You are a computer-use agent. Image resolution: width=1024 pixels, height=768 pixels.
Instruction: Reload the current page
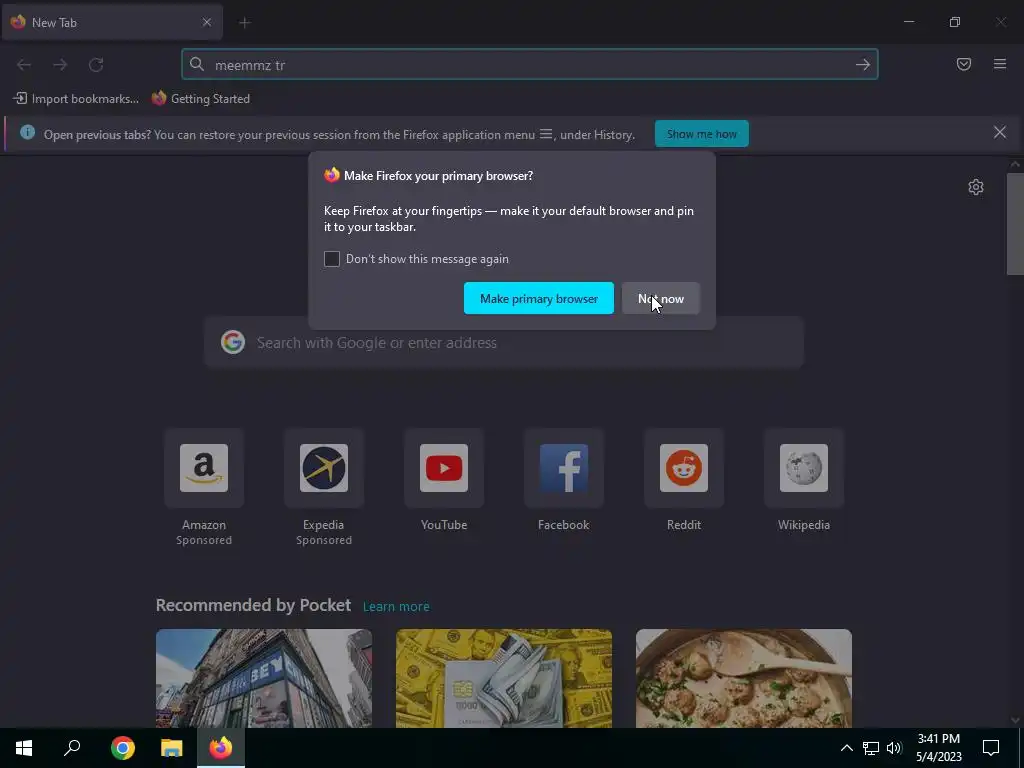[x=96, y=65]
